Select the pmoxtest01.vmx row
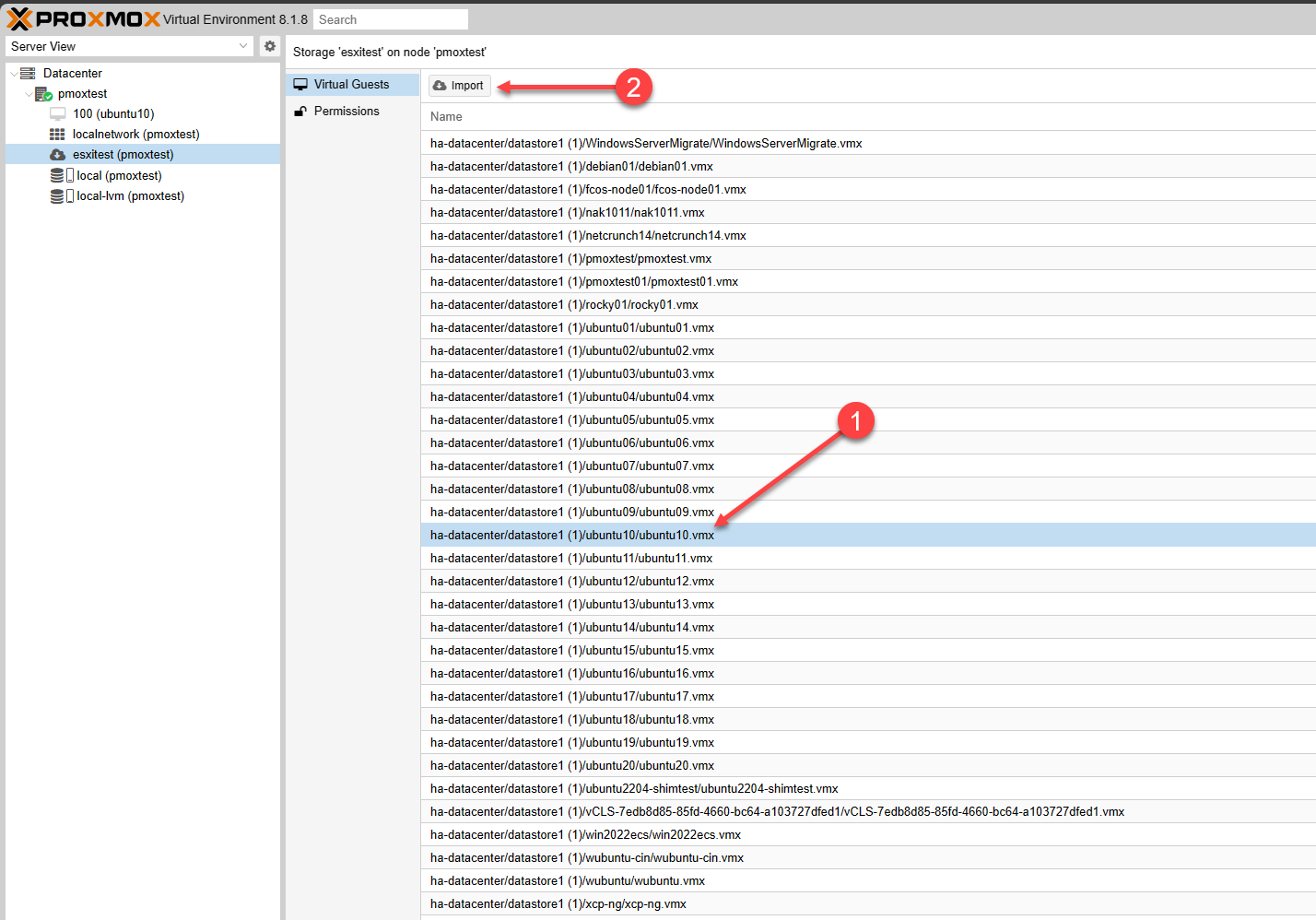This screenshot has height=920, width=1316. tap(868, 281)
